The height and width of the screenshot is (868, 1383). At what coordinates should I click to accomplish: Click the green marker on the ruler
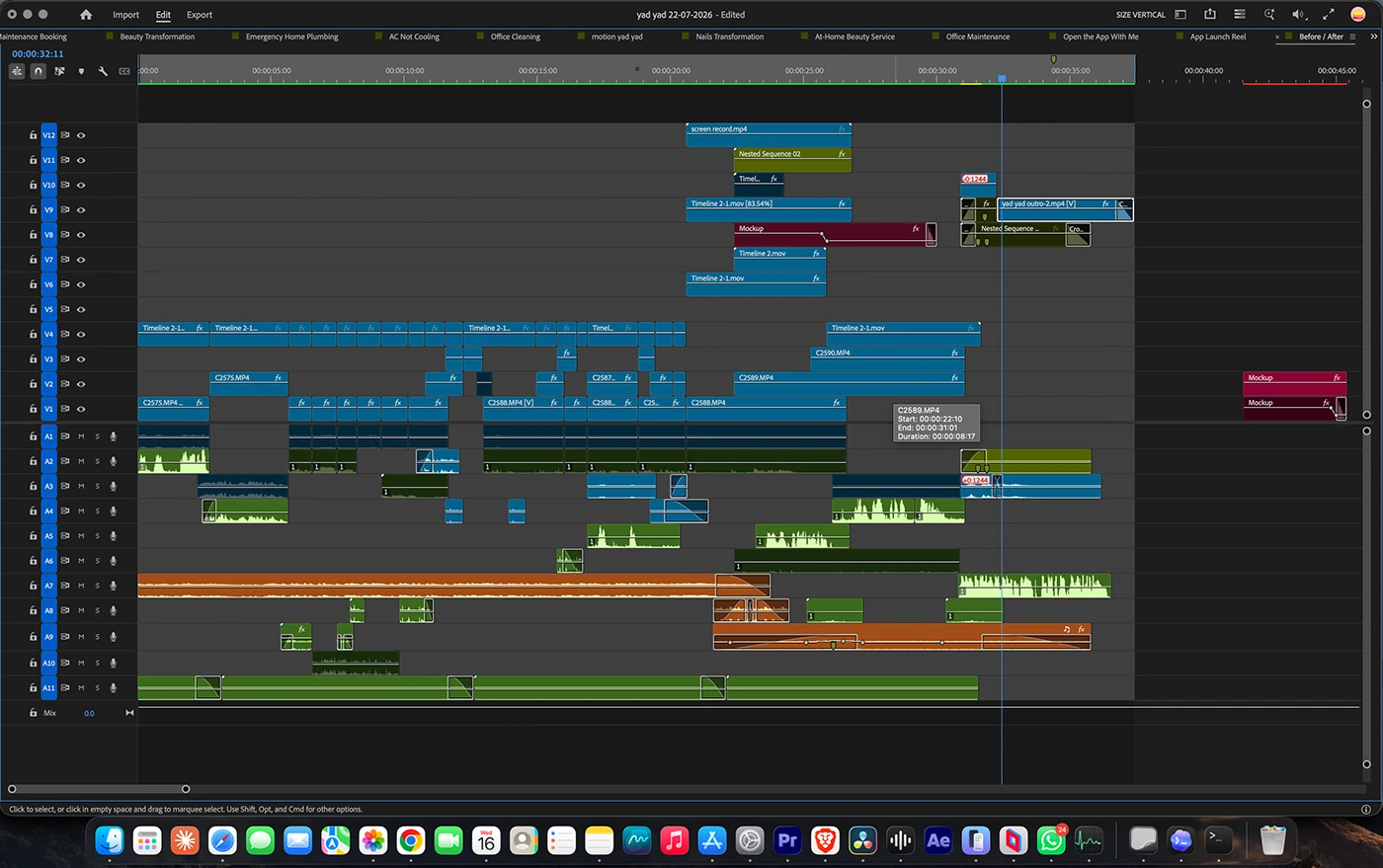[x=1053, y=60]
